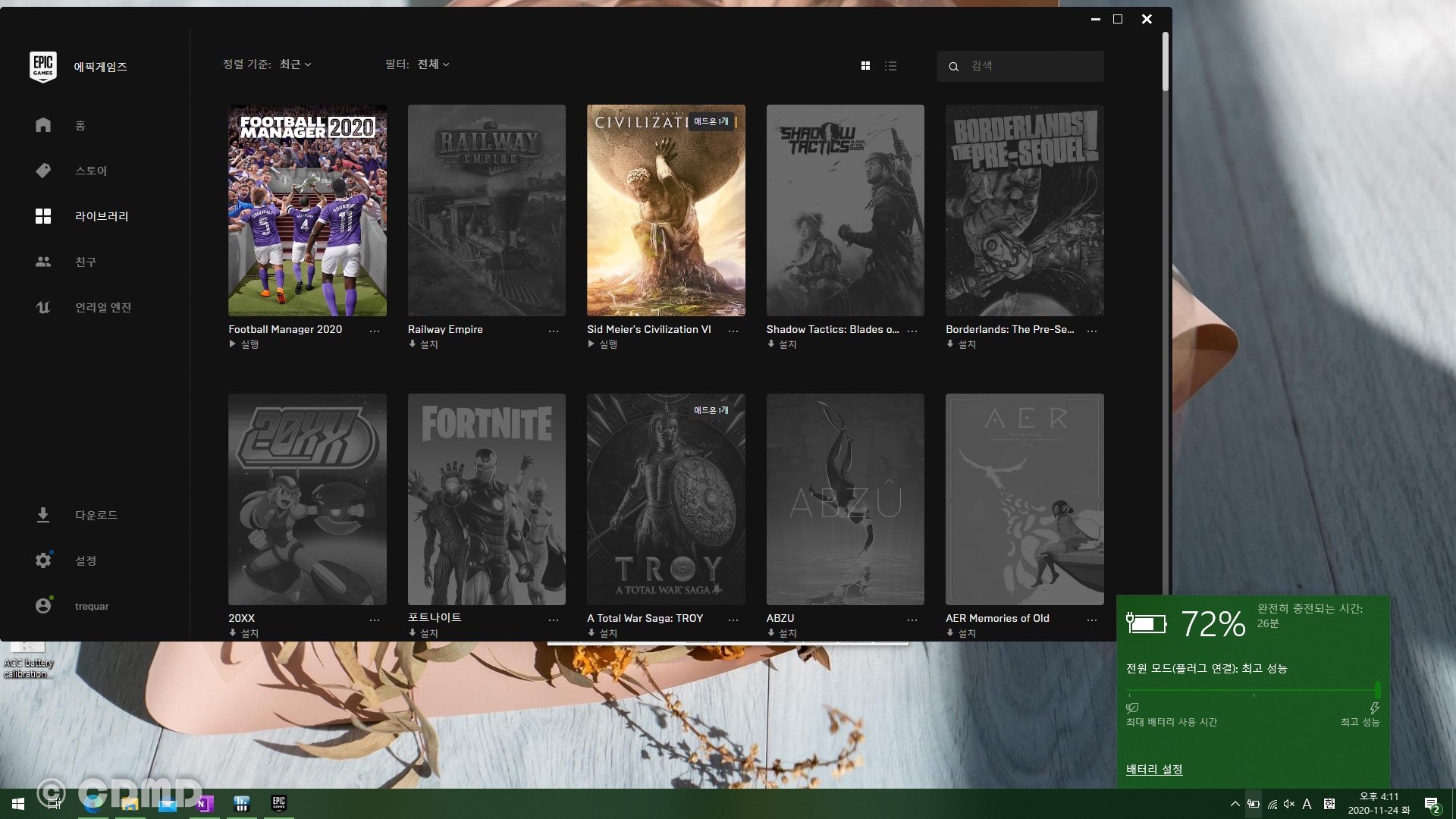This screenshot has width=1456, height=819.
Task: Open Microsoft Edge on taskbar
Action: (x=93, y=804)
